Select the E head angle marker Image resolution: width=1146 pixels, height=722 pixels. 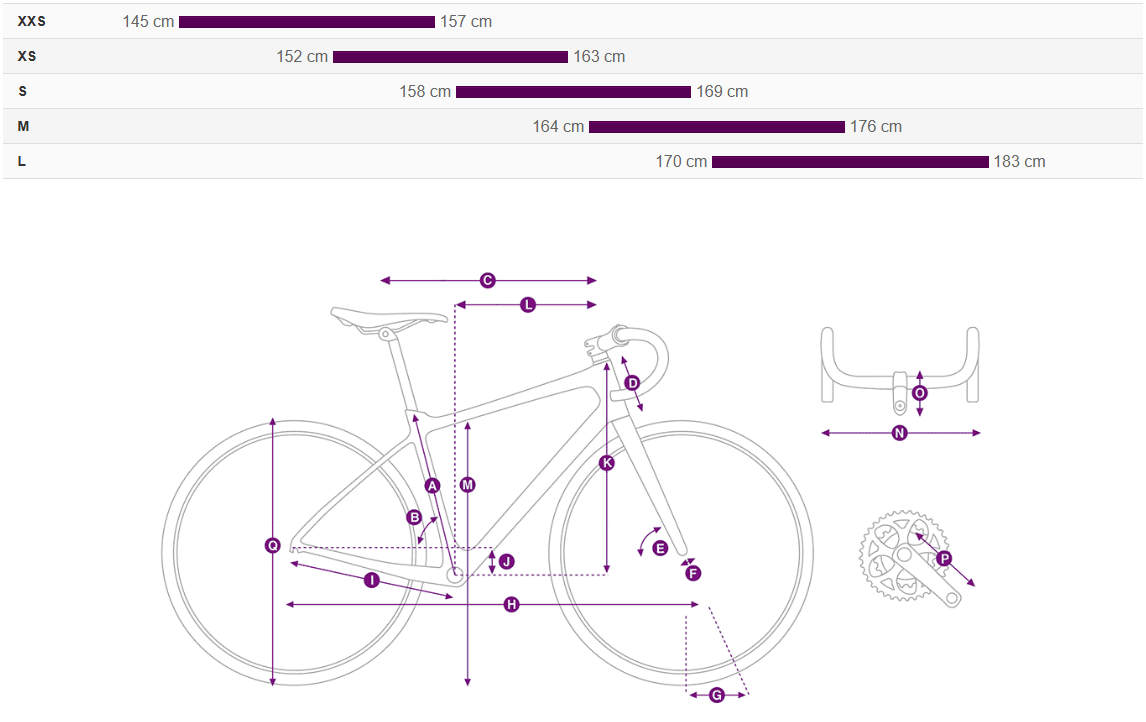pos(659,548)
